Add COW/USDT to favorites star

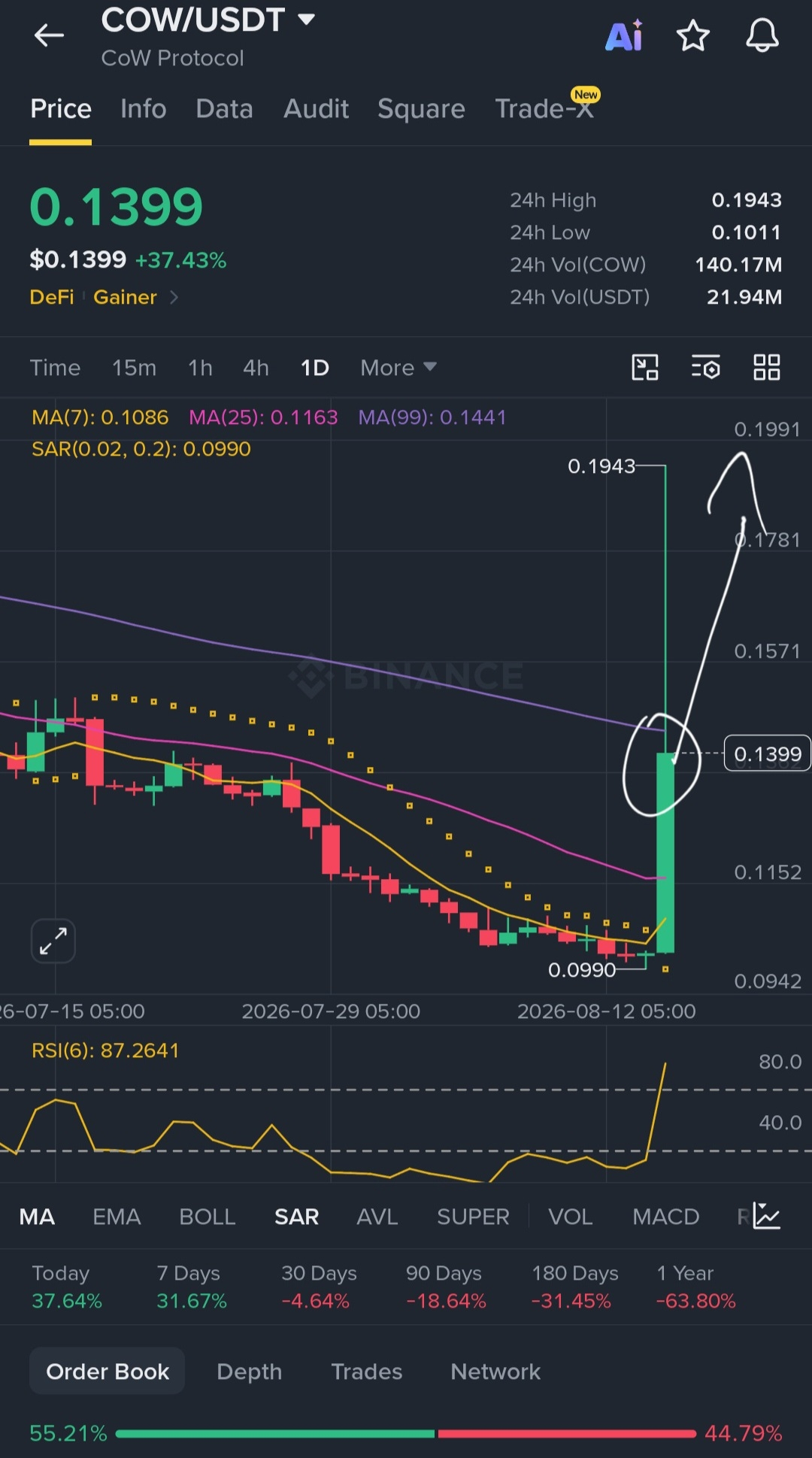tap(692, 35)
